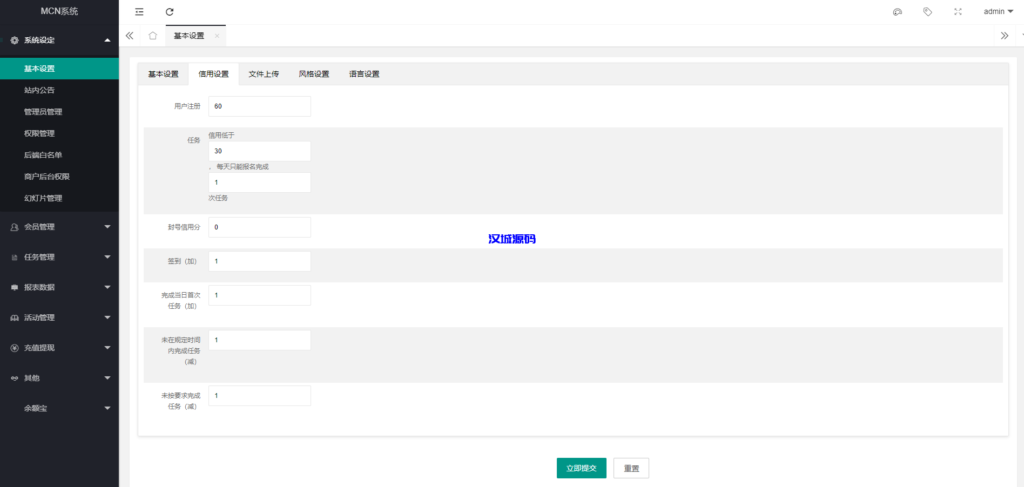1024x487 pixels.
Task: Expand the 任务管理 sidebar menu
Action: coord(59,257)
